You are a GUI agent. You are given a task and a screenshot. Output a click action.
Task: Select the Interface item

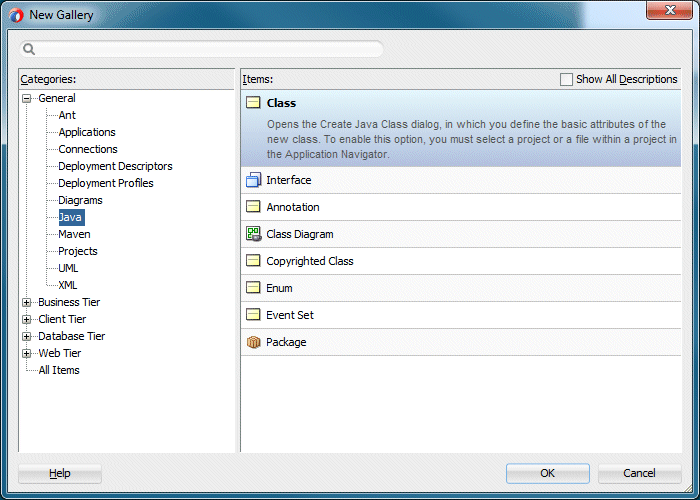[461, 180]
